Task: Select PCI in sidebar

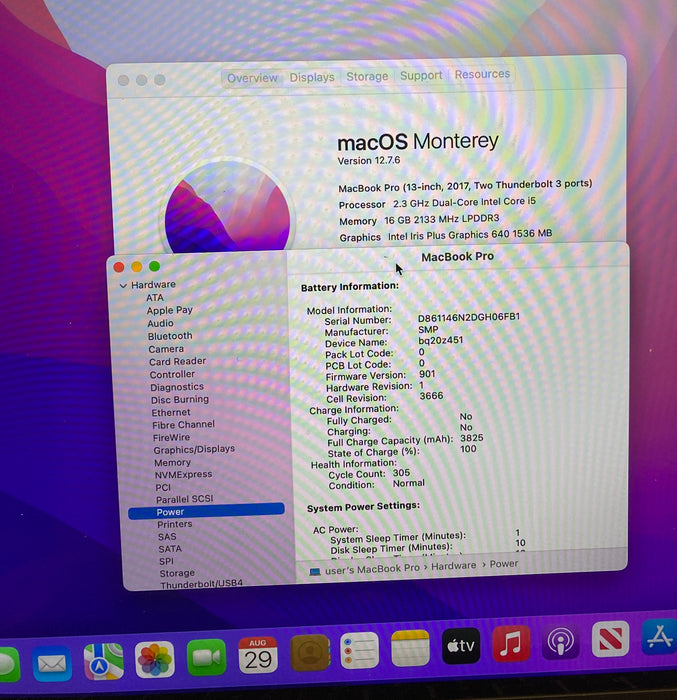Action: (163, 487)
